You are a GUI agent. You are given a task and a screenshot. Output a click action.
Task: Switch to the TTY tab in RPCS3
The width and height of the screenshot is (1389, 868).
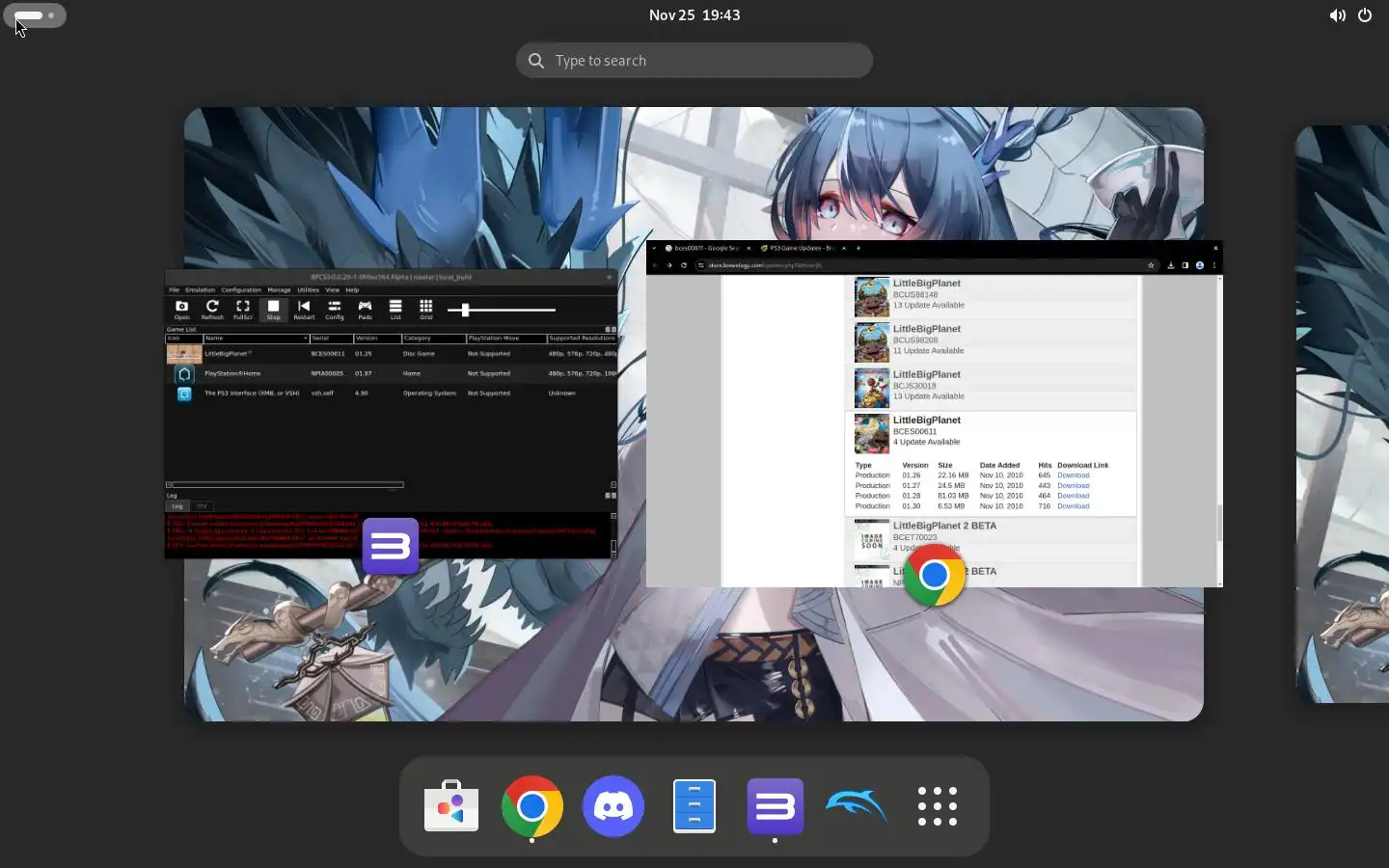202,506
